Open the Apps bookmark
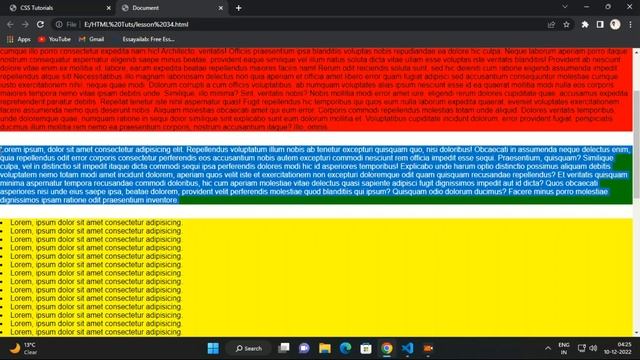 point(19,39)
